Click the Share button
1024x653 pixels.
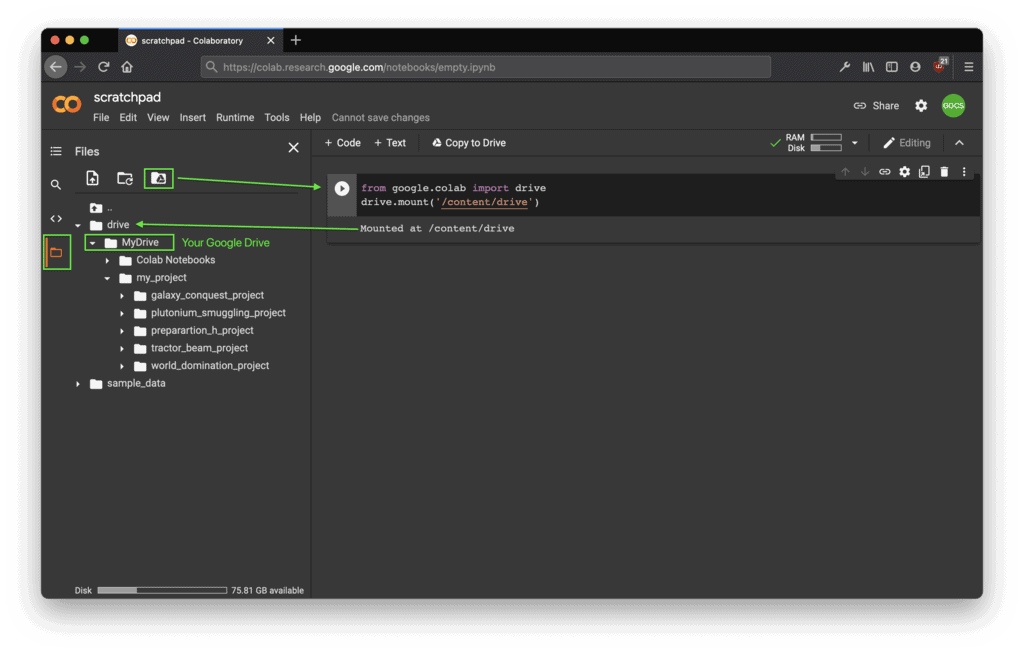click(876, 106)
